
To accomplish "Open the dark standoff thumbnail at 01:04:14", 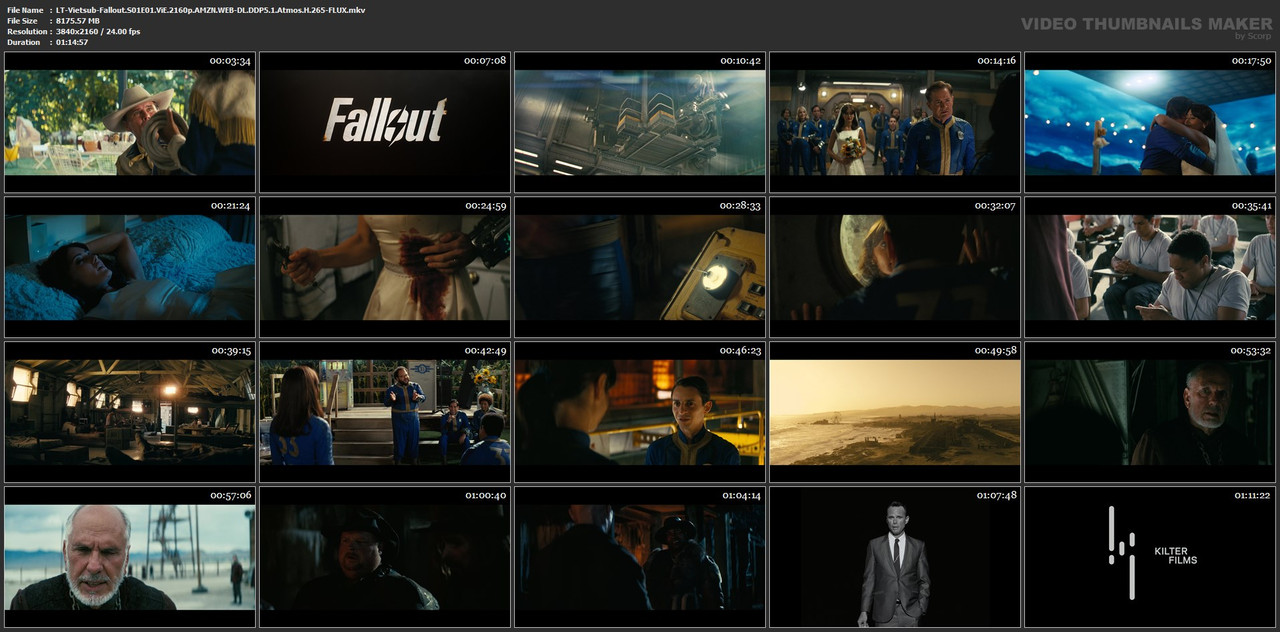I will [640, 557].
